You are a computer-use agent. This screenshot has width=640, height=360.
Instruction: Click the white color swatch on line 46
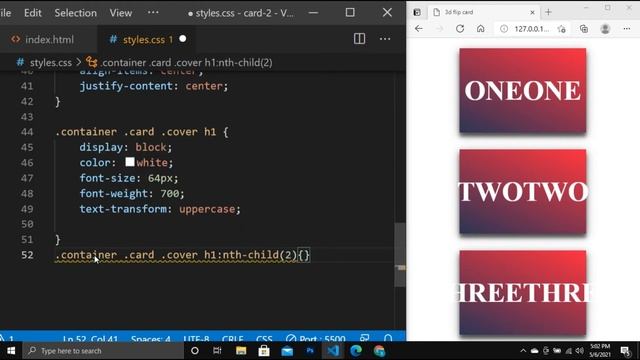[x=130, y=162]
